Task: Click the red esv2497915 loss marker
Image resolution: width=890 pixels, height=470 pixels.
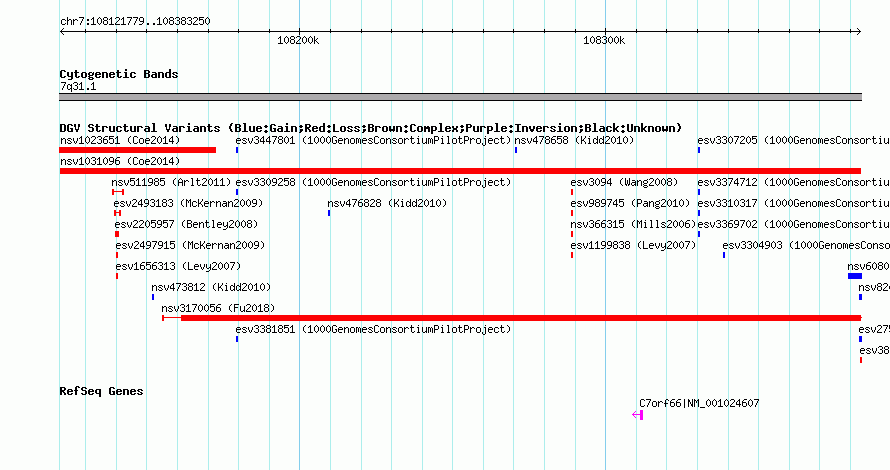Action: click(117, 255)
